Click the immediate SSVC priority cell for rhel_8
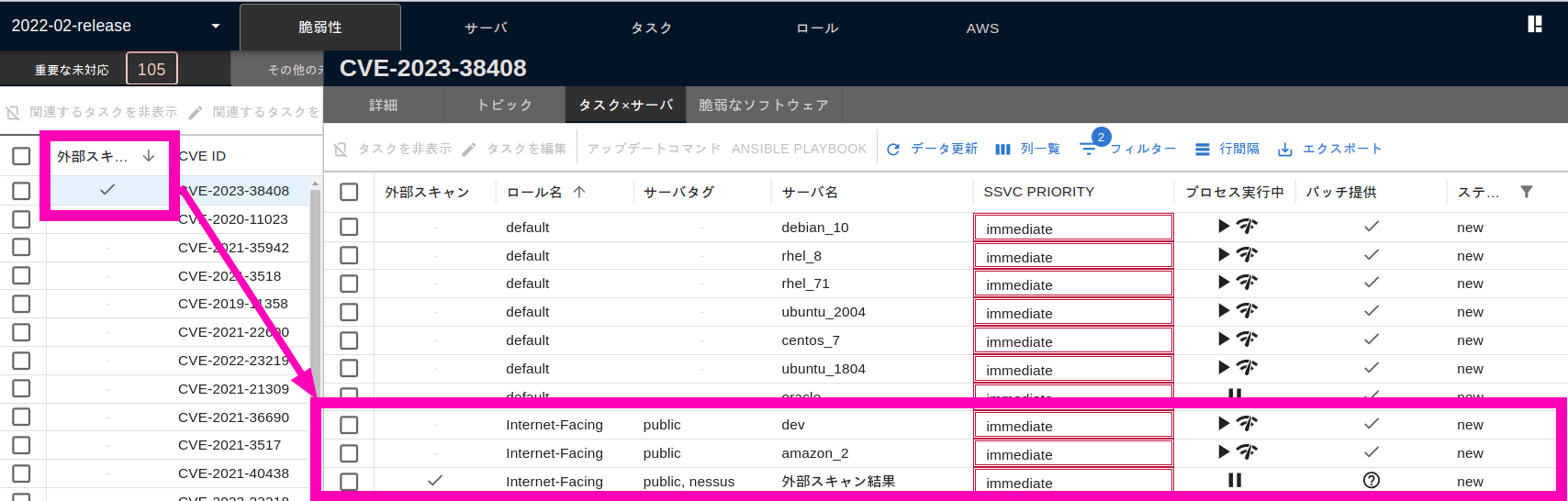 [1072, 257]
